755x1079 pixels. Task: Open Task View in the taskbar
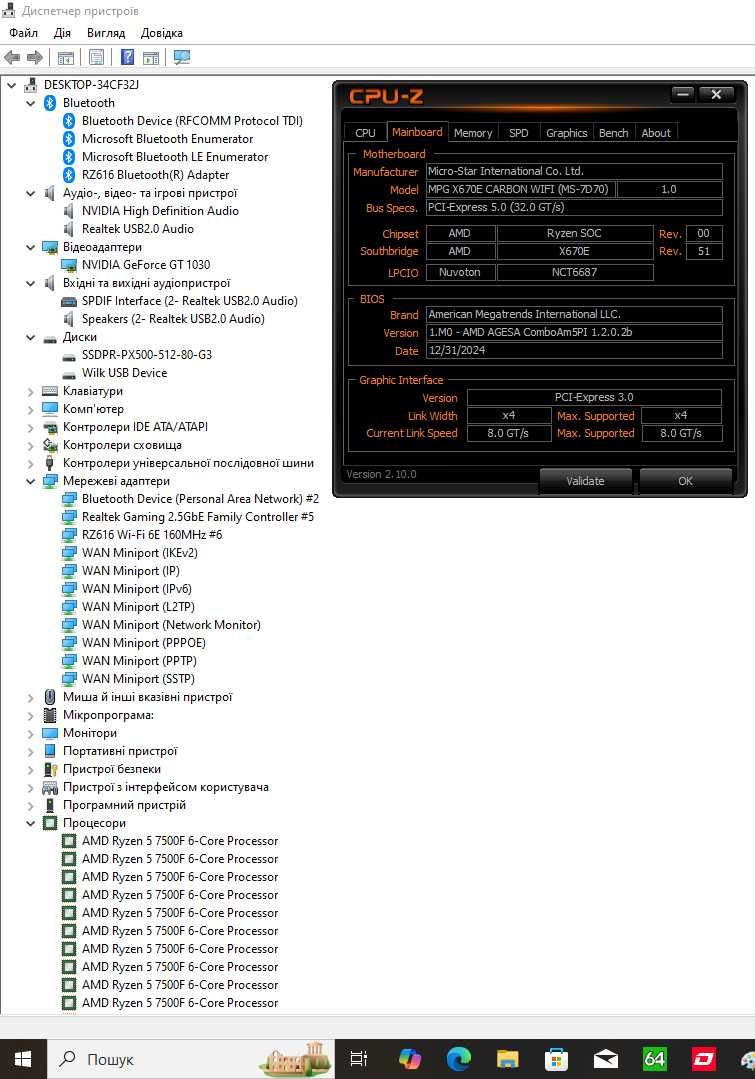(359, 1059)
